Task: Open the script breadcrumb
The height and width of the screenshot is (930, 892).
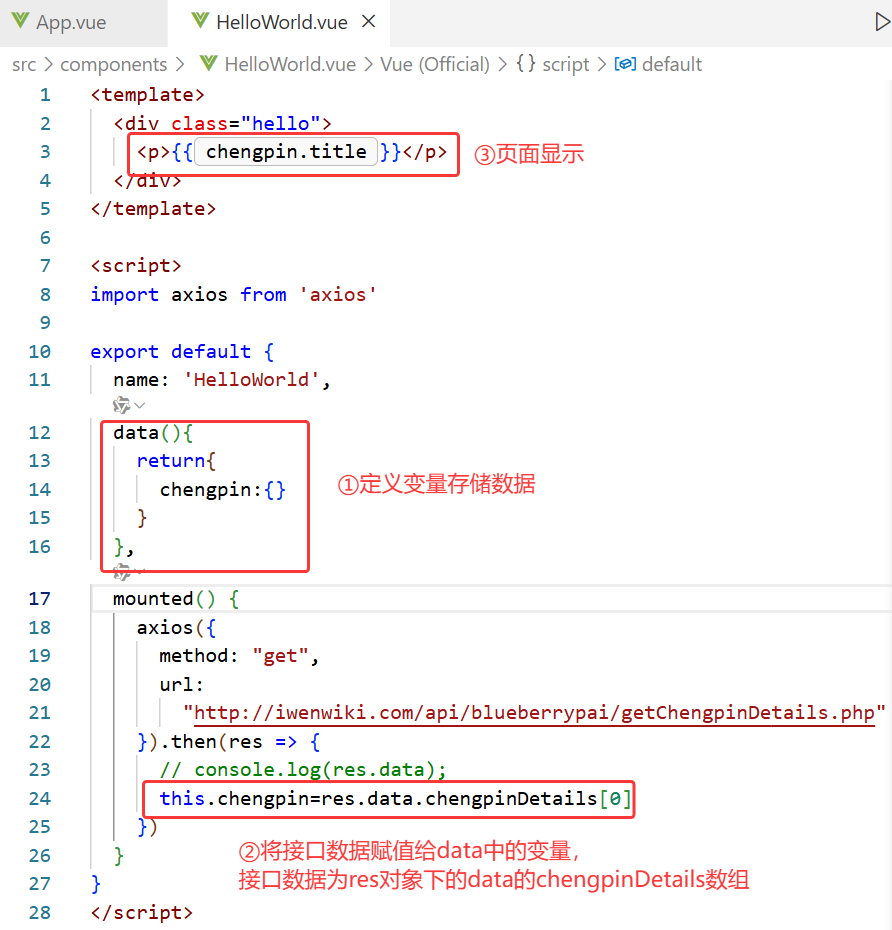Action: point(566,64)
